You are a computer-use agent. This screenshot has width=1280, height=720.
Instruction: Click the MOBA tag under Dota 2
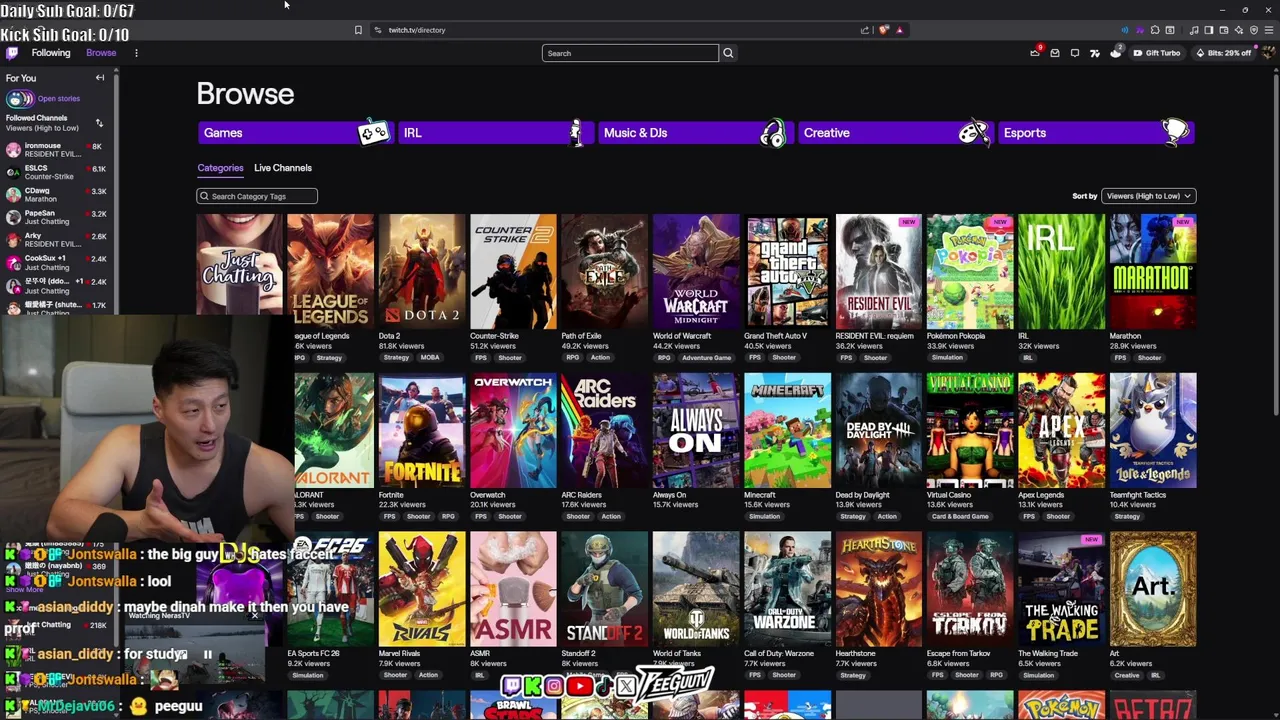[x=430, y=358]
